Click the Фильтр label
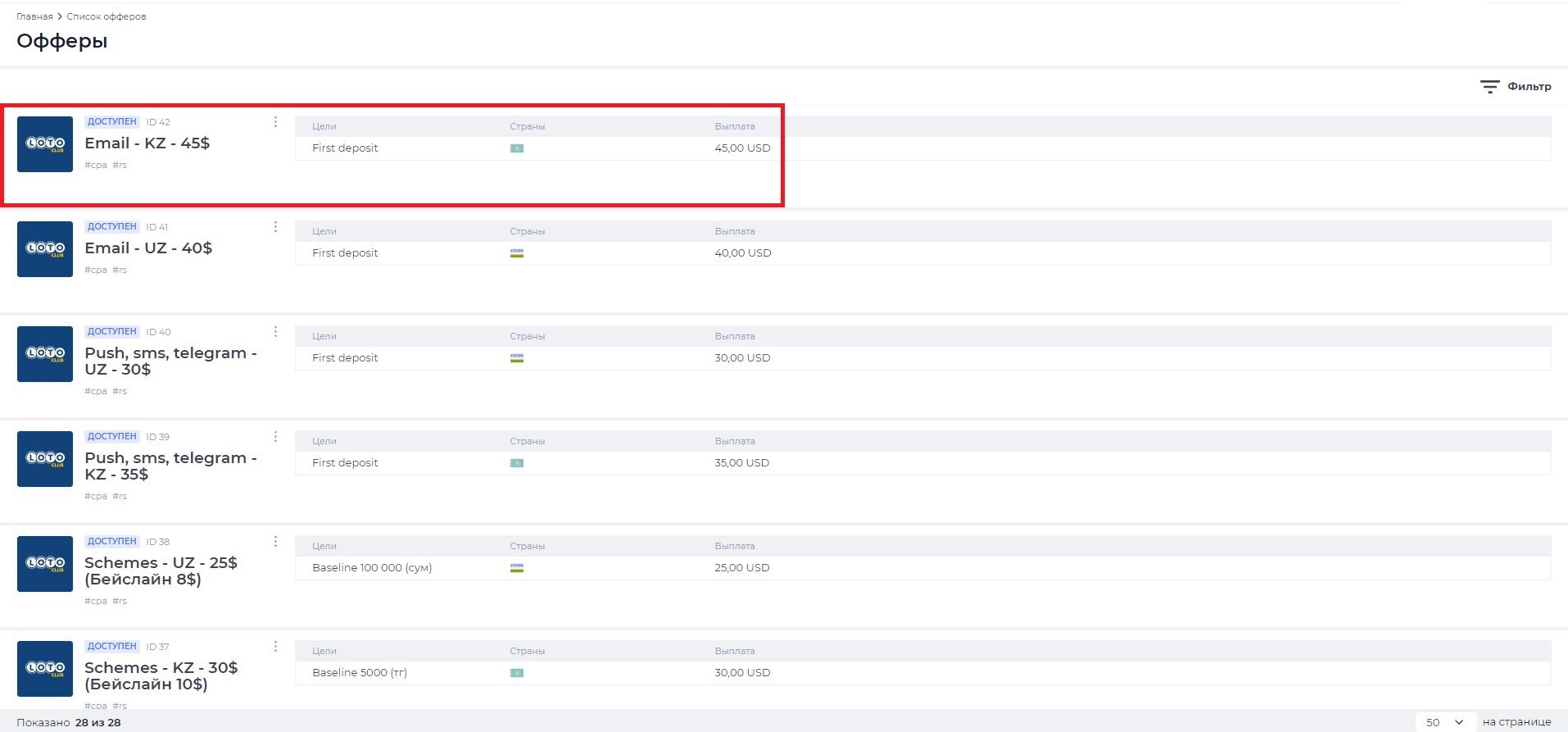The image size is (1568, 732). [1529, 86]
